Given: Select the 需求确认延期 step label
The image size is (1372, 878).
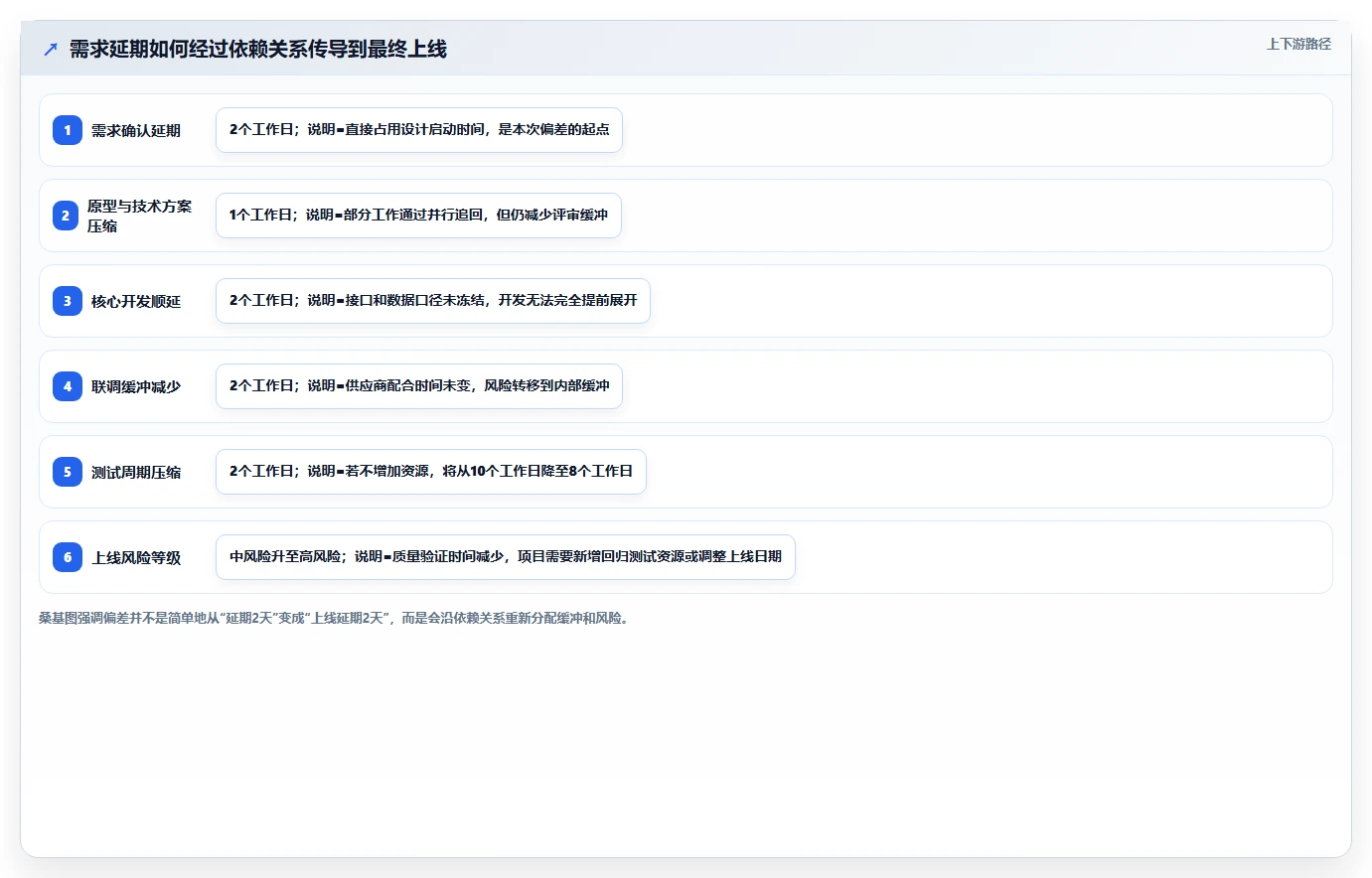Looking at the screenshot, I should 136,130.
